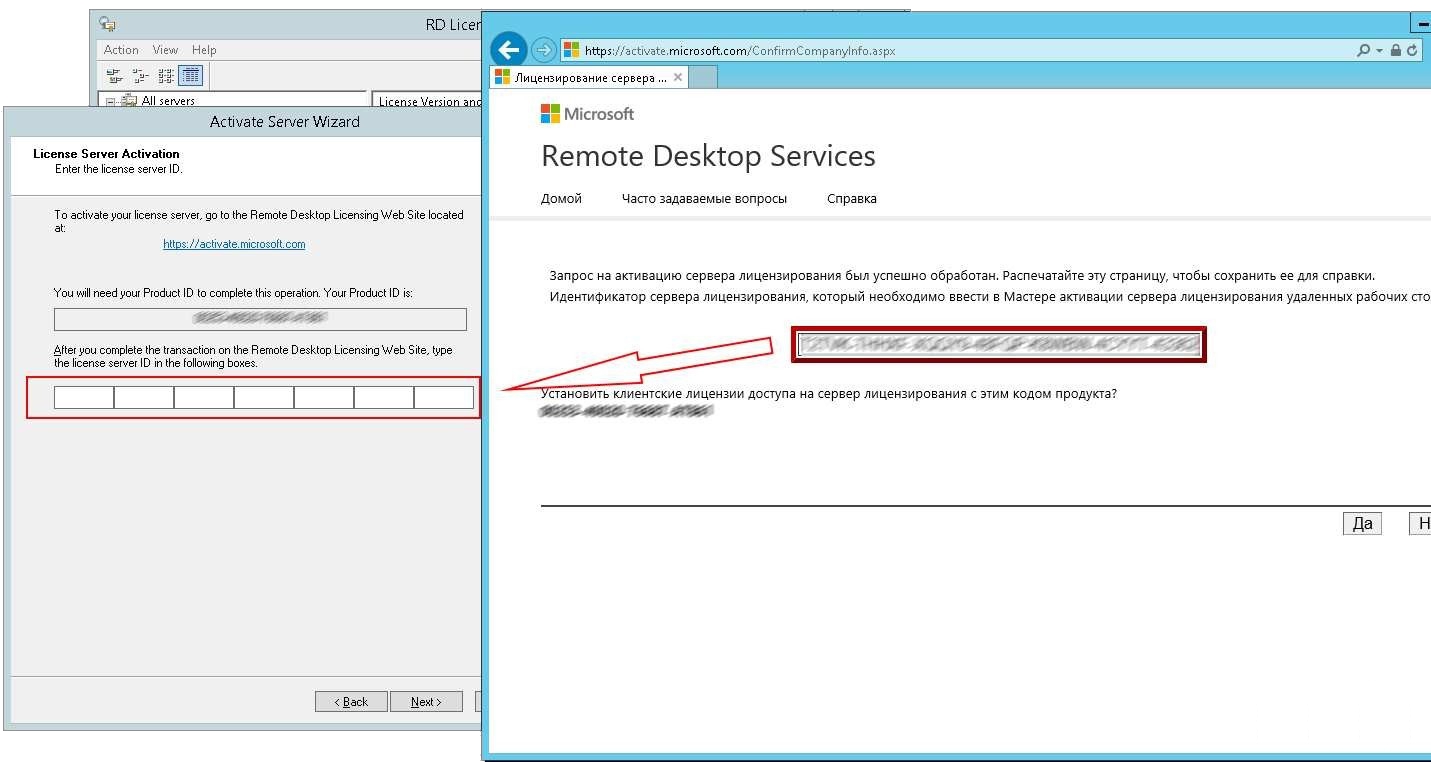Screen dimensions: 1431x762
Task: Click the 'Установить клиентские лицензии' question text
Action: click(829, 394)
